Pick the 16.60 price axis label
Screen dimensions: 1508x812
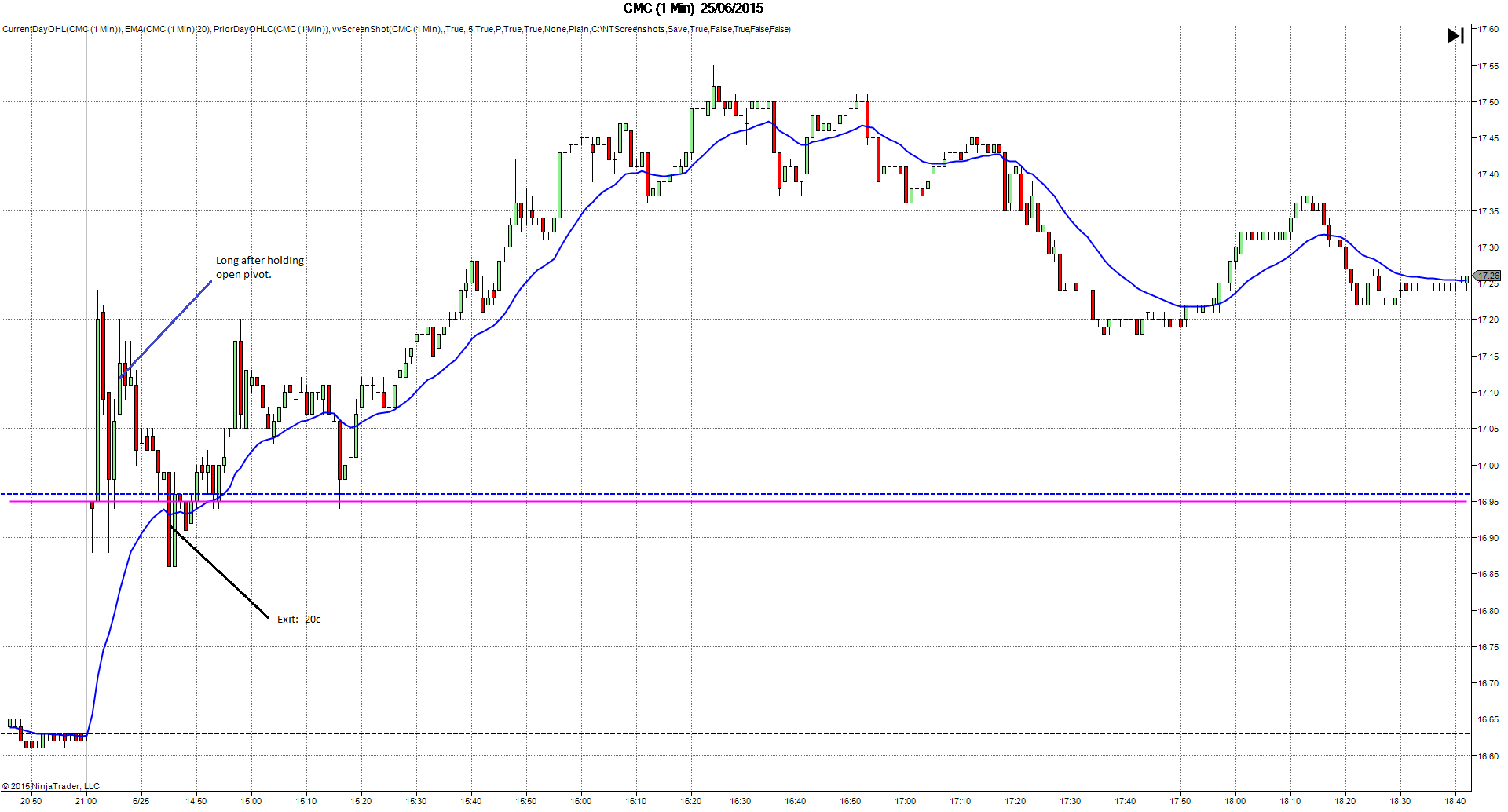point(1488,756)
